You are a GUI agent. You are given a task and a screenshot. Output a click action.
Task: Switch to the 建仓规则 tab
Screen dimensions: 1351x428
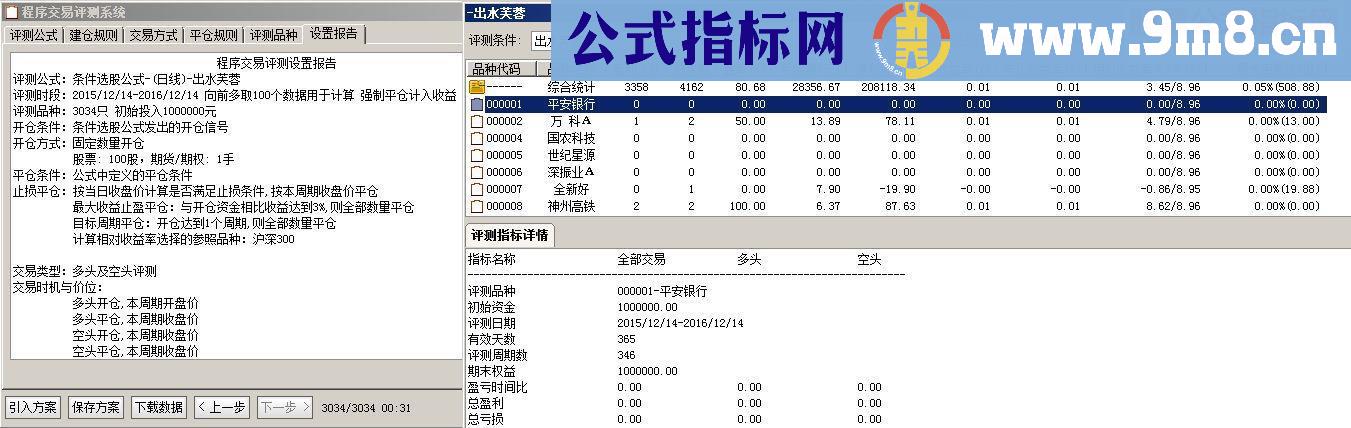[94, 35]
